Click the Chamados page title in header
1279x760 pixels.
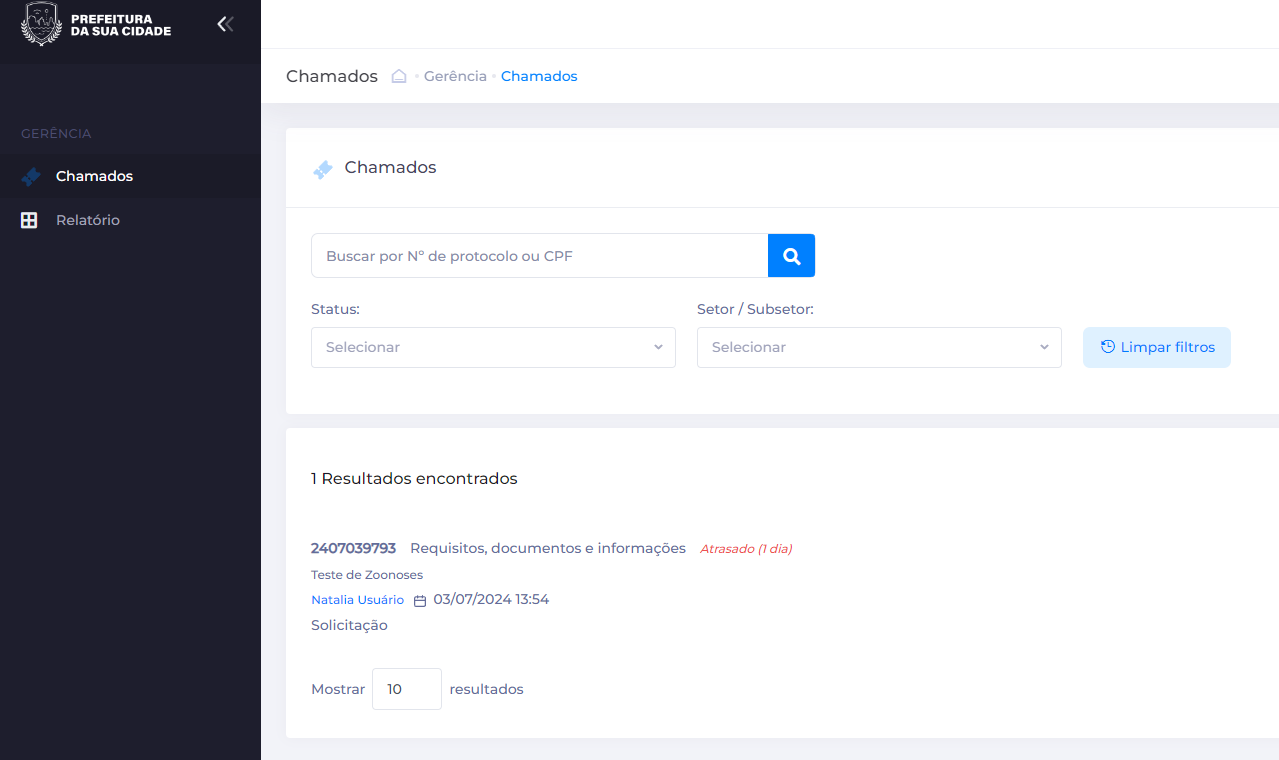(x=332, y=76)
